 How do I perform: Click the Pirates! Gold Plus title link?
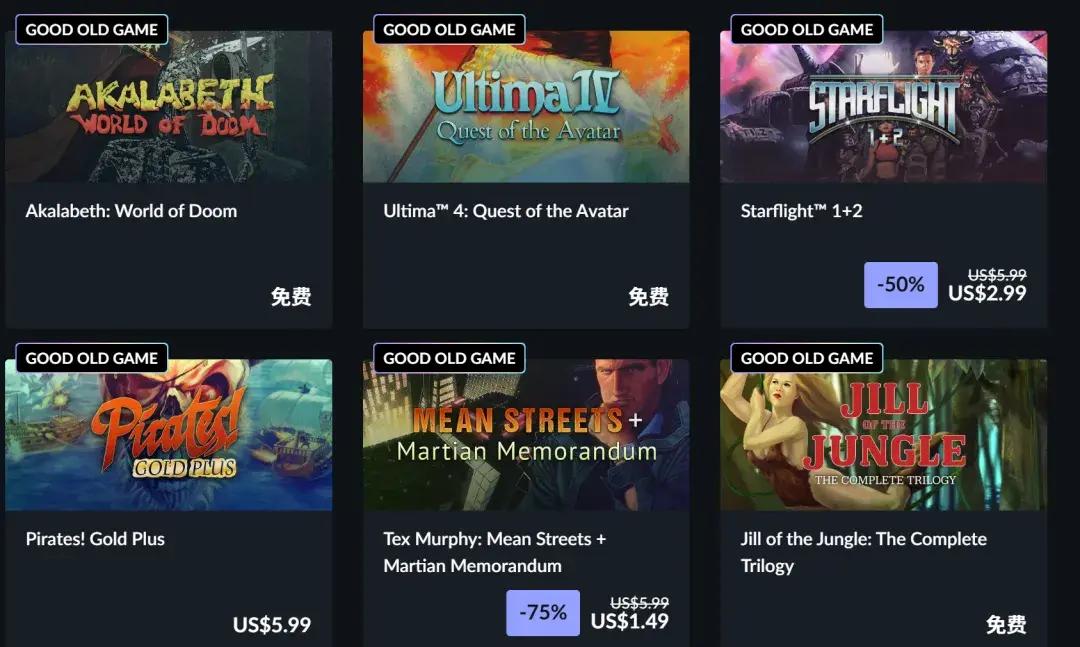[95, 539]
